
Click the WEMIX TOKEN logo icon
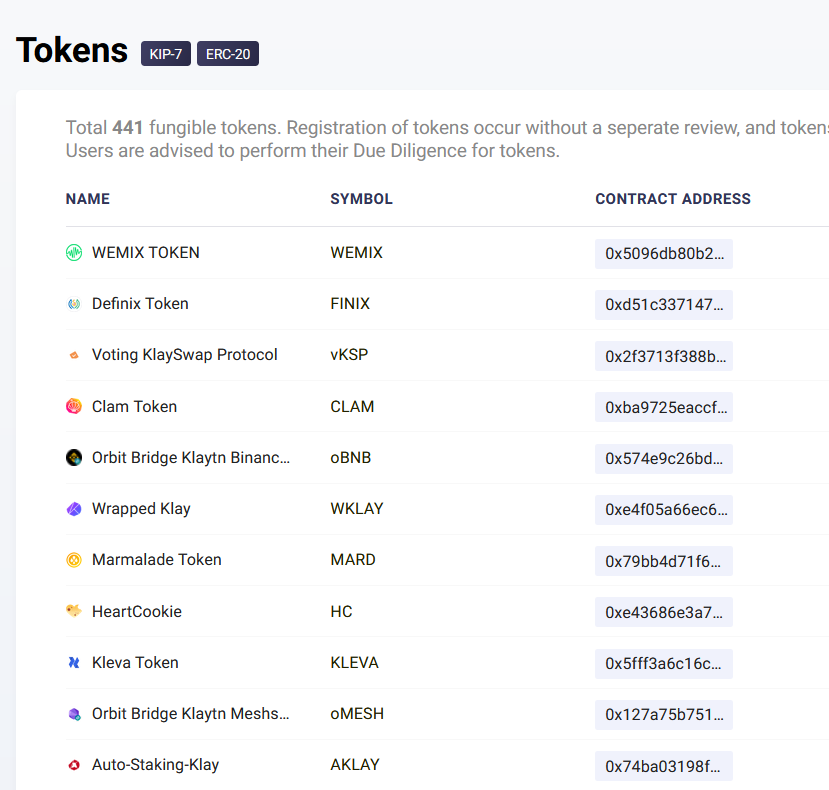74,253
